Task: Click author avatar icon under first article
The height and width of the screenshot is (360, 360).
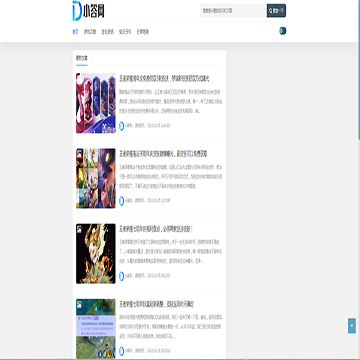Action: tap(122, 126)
